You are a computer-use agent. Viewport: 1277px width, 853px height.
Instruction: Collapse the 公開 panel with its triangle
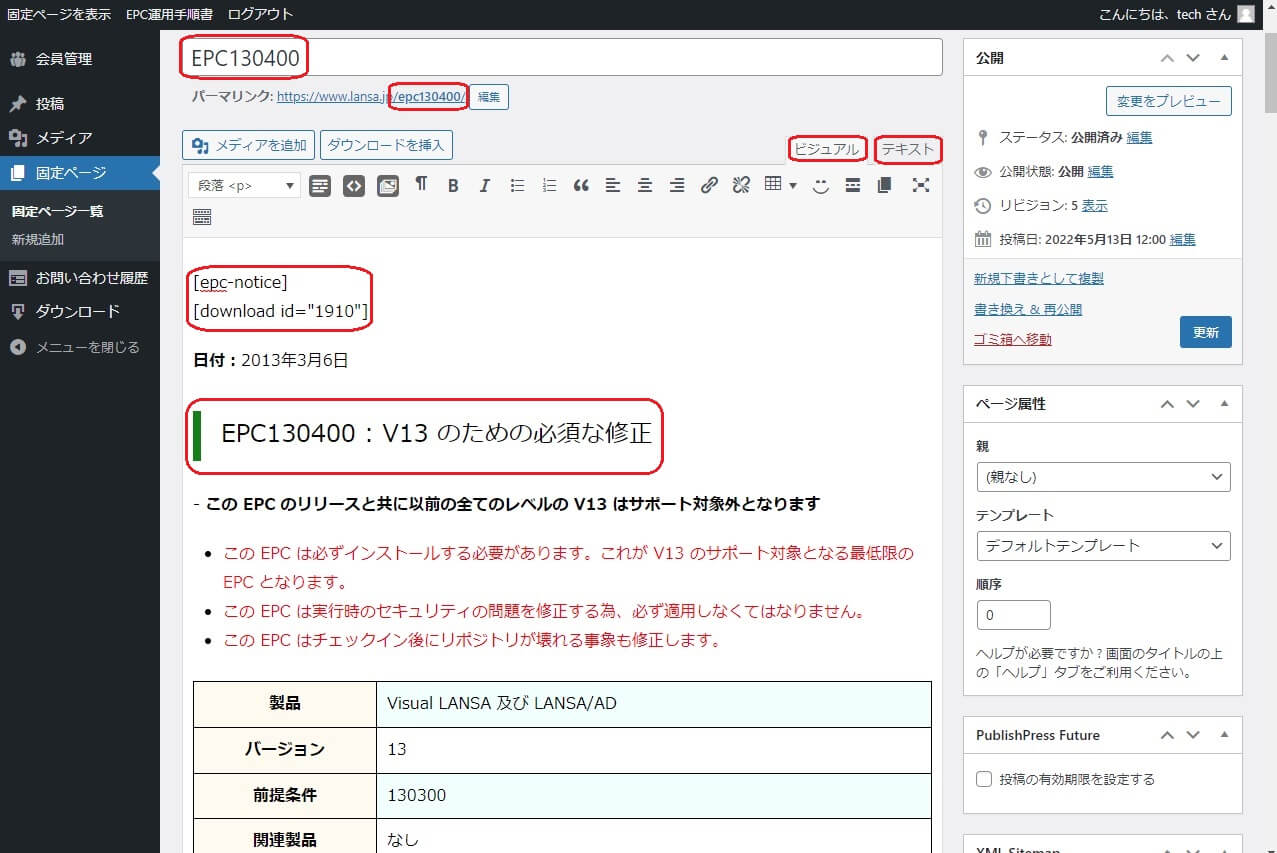pyautogui.click(x=1225, y=58)
